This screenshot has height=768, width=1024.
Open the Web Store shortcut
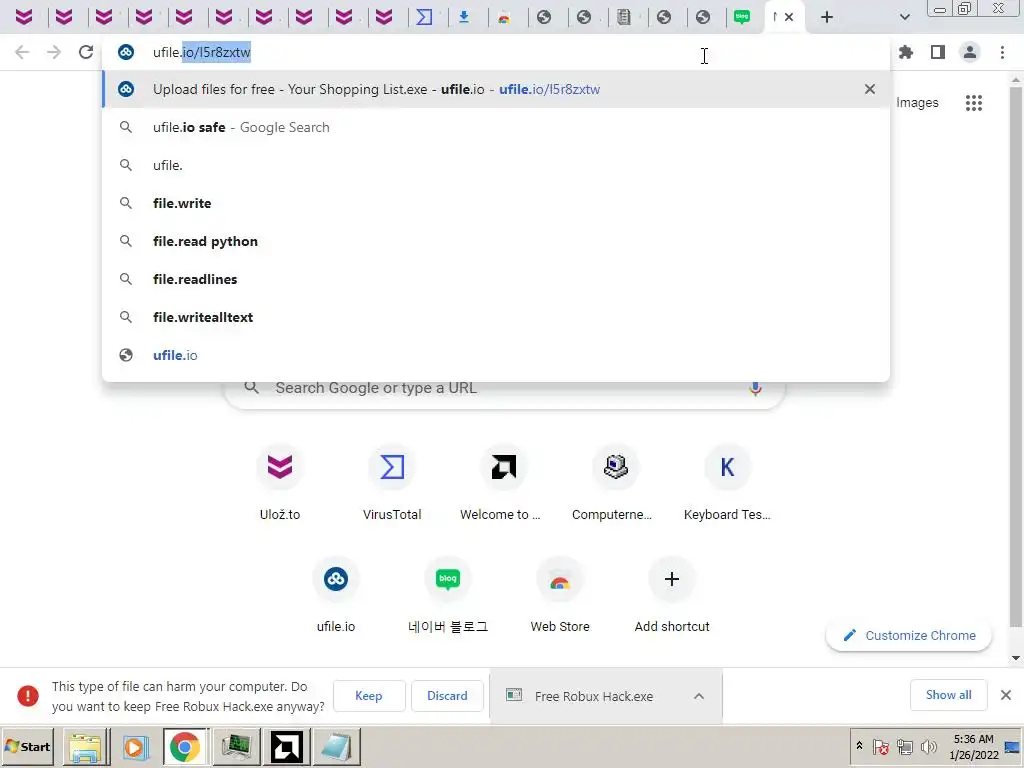pyautogui.click(x=560, y=595)
